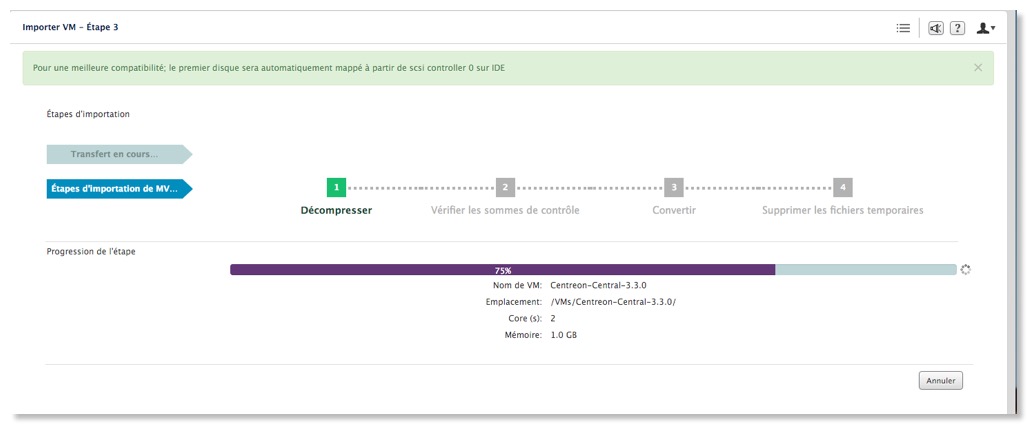1027x424 pixels.
Task: Dismiss the green compatibility notification
Action: tap(978, 67)
